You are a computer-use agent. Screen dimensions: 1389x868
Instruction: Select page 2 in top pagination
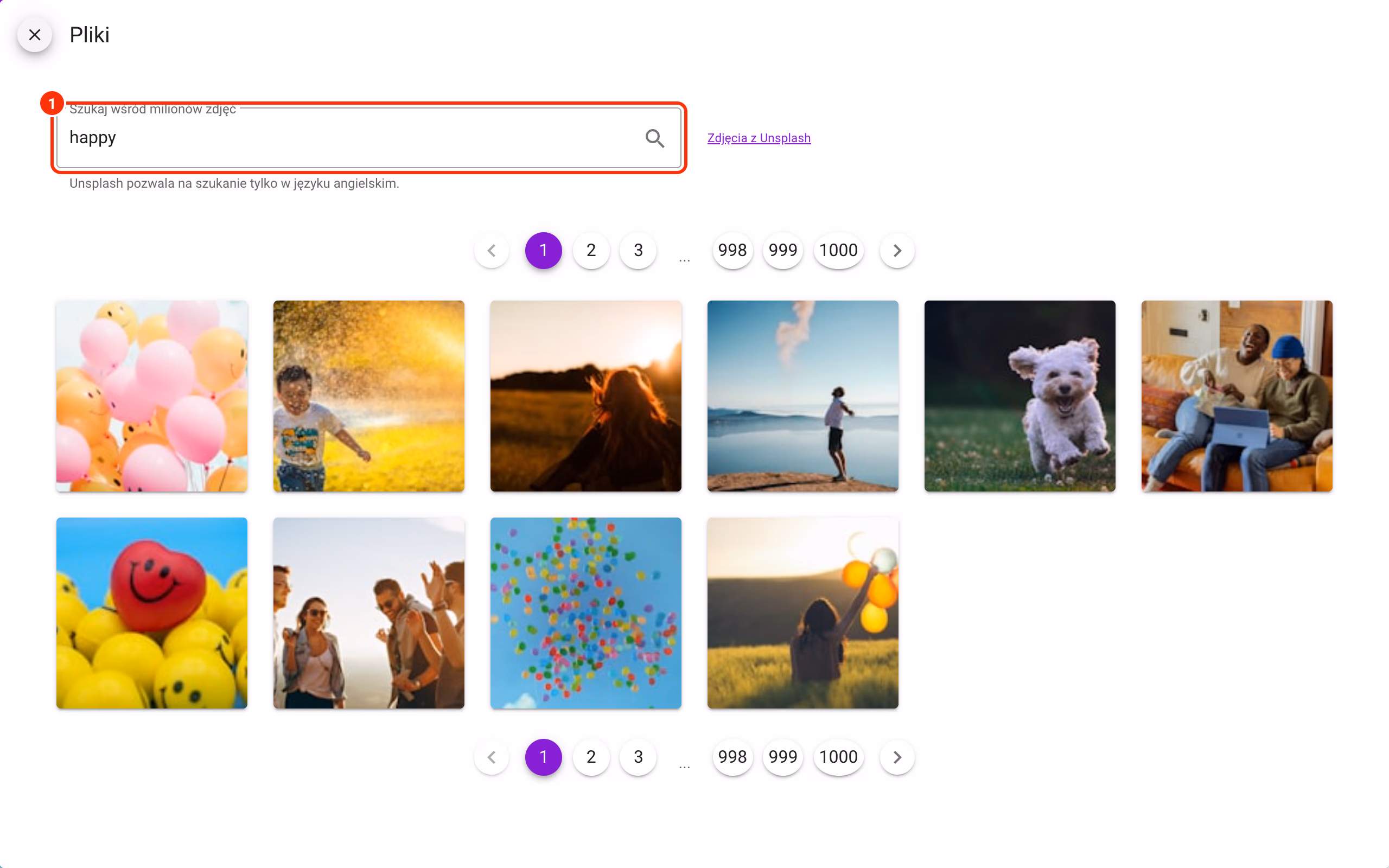click(591, 250)
